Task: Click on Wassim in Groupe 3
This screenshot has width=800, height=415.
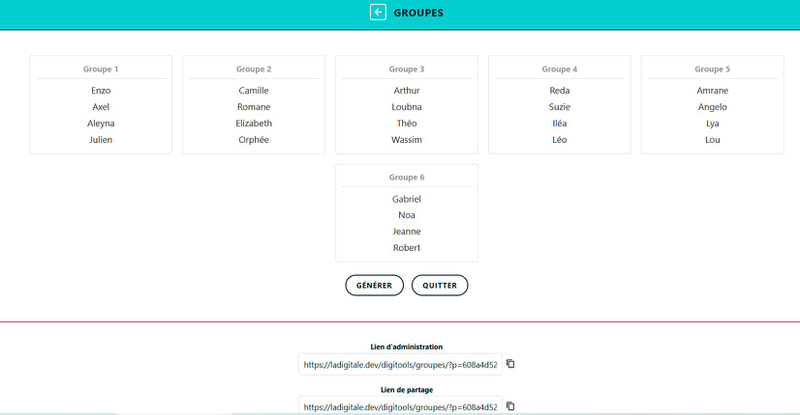Action: (407, 140)
